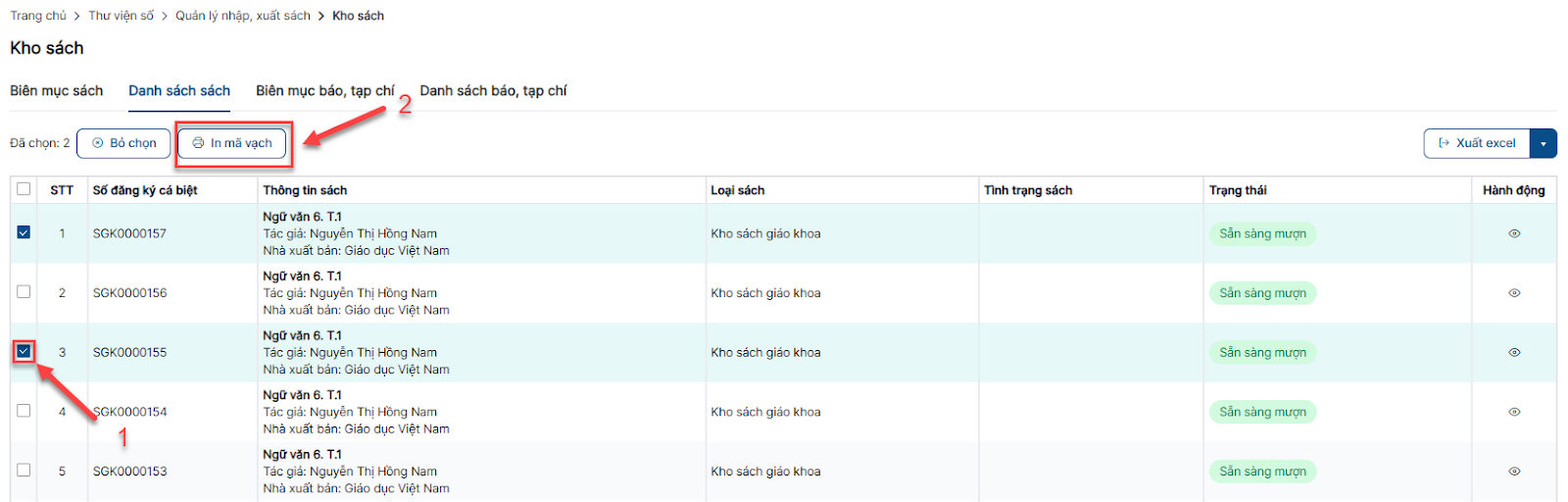The image size is (1568, 502).
Task: Uncheck the checkbox for SGK0000155
Action: [24, 351]
